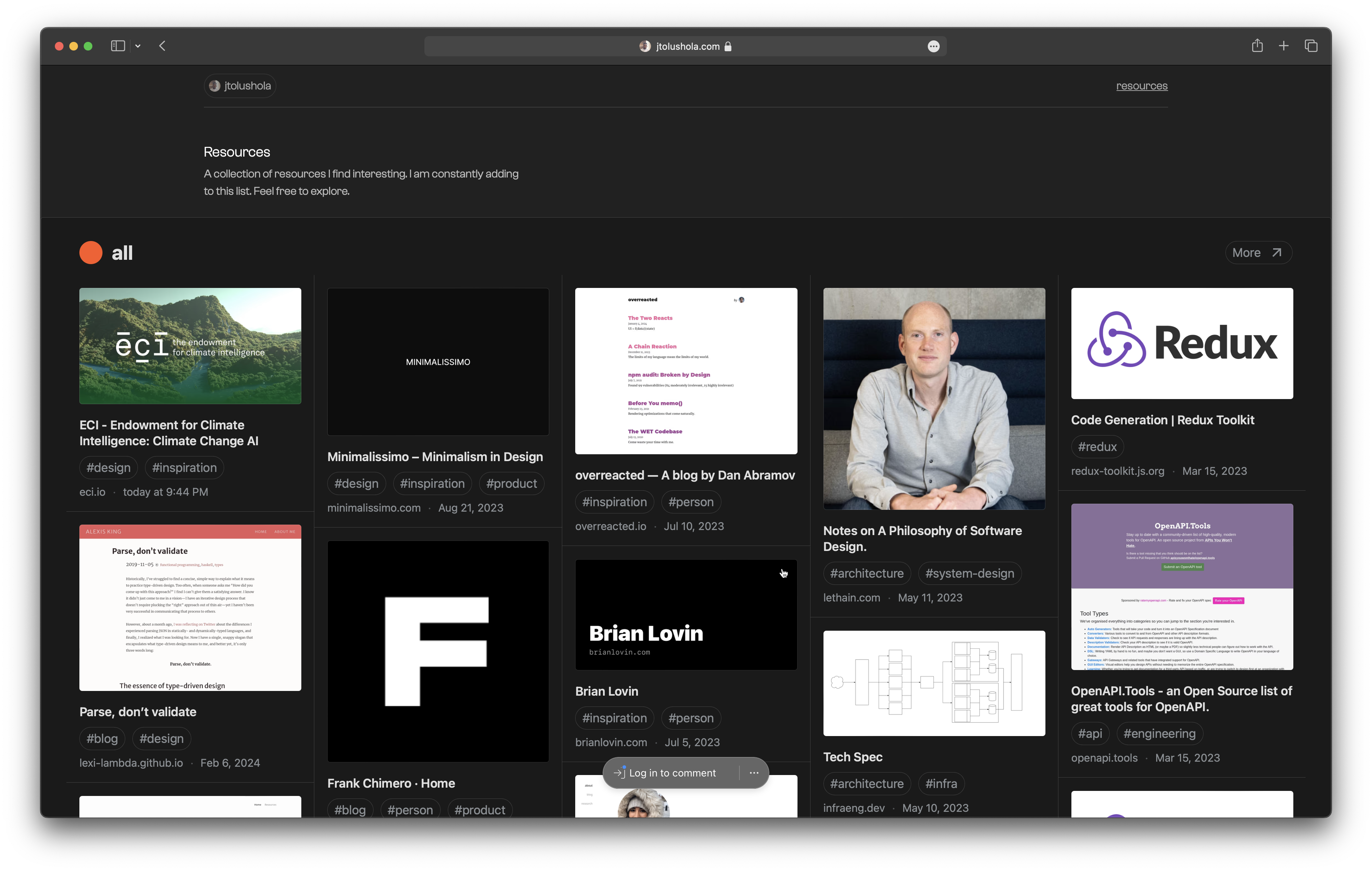Click the padlock icon in address bar
The image size is (1372, 871).
[728, 47]
